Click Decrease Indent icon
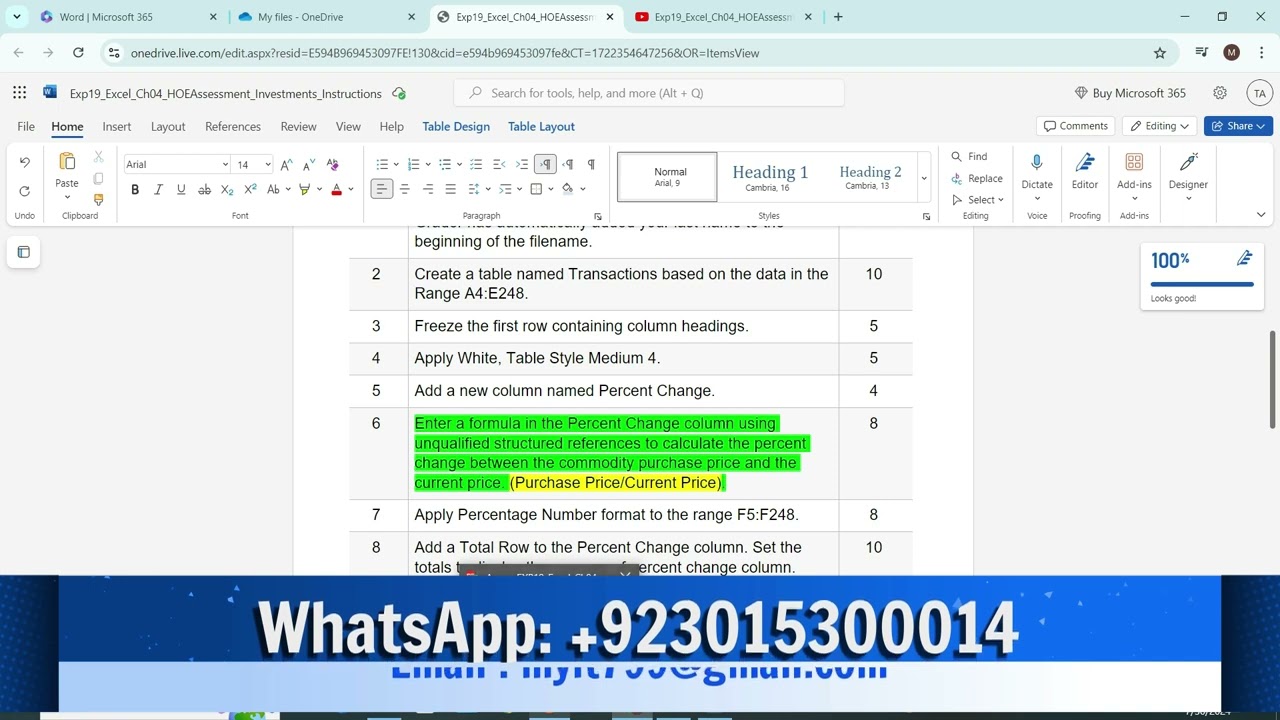Viewport: 1280px width, 720px height. click(x=499, y=164)
